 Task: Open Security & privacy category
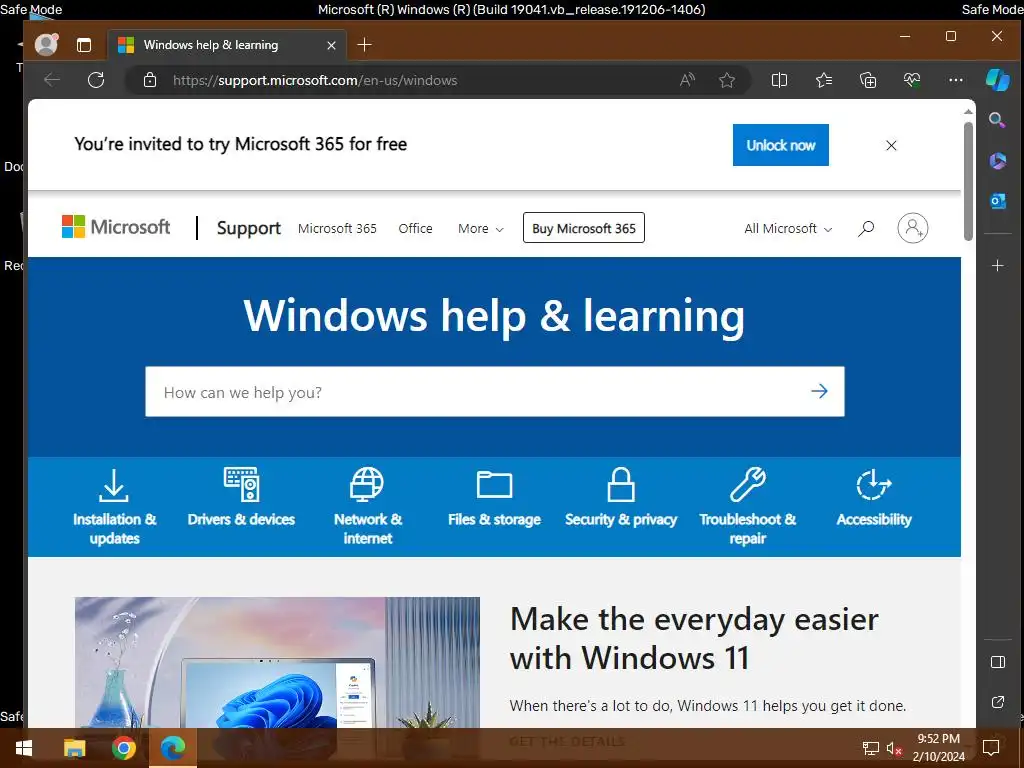(621, 498)
